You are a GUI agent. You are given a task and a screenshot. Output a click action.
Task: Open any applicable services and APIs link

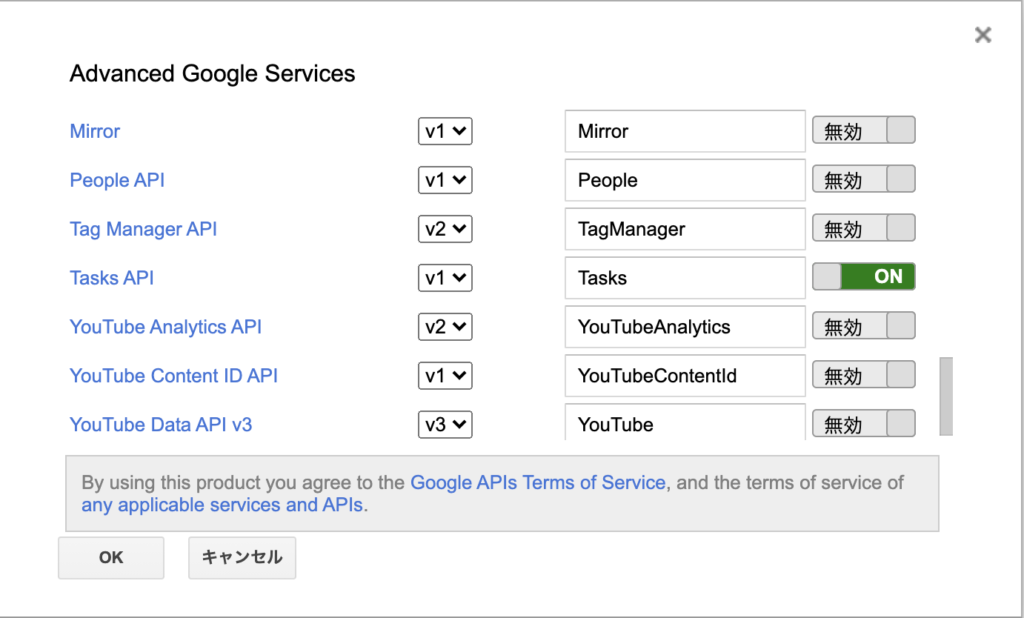pos(222,505)
